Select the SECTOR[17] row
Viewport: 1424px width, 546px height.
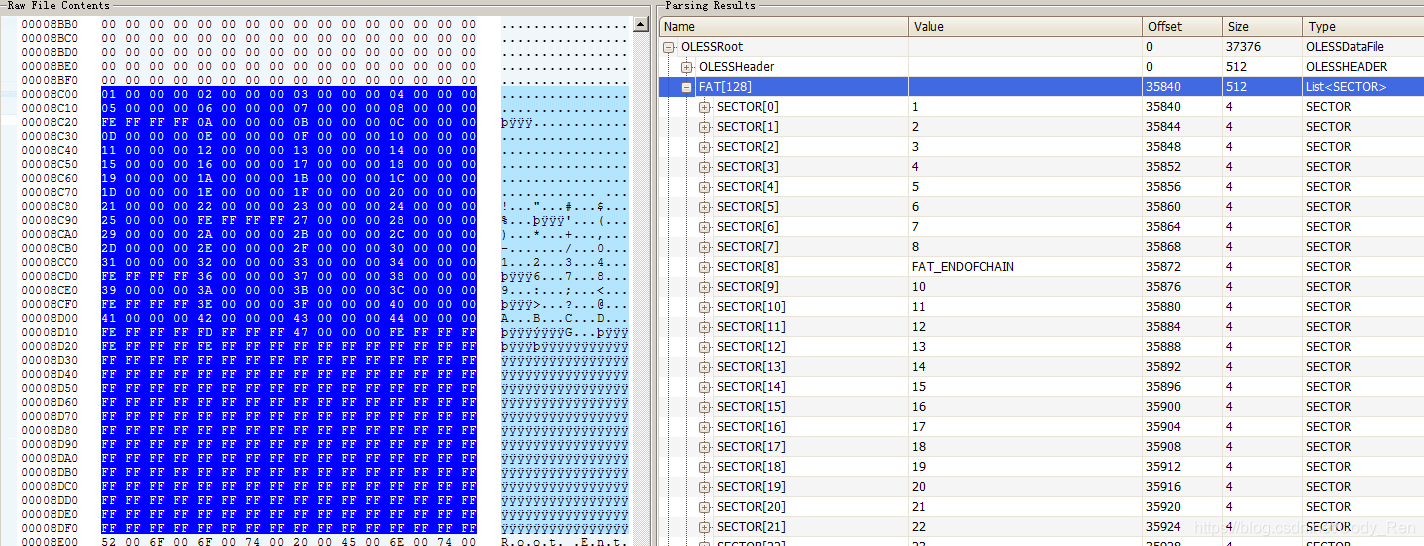(x=1042, y=447)
